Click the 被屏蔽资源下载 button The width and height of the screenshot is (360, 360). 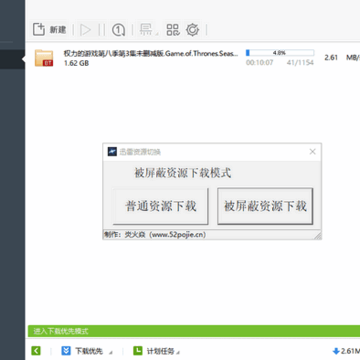(x=265, y=206)
